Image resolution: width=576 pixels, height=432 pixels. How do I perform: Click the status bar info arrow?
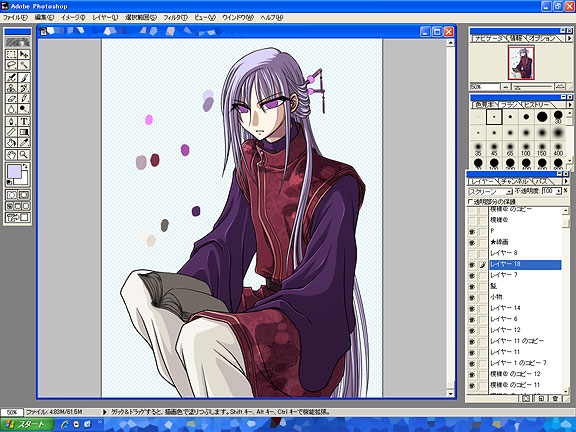click(105, 412)
